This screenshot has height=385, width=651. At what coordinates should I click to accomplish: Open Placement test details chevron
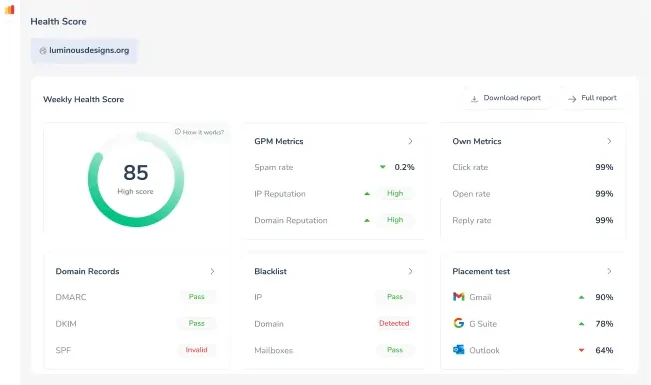pyautogui.click(x=609, y=271)
